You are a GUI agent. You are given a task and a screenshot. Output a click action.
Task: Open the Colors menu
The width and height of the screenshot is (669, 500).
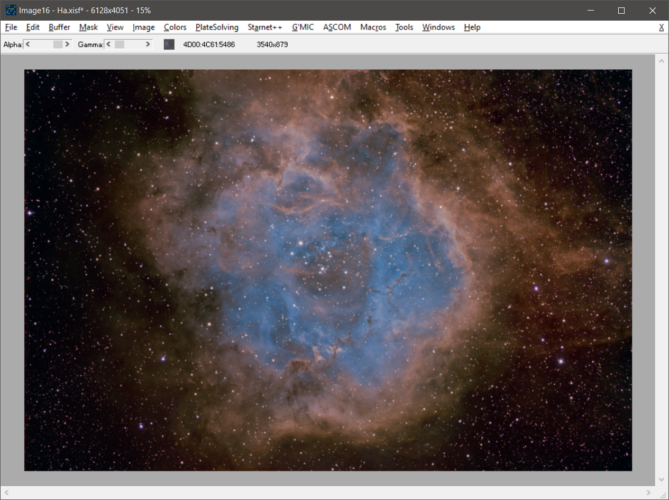tap(175, 27)
